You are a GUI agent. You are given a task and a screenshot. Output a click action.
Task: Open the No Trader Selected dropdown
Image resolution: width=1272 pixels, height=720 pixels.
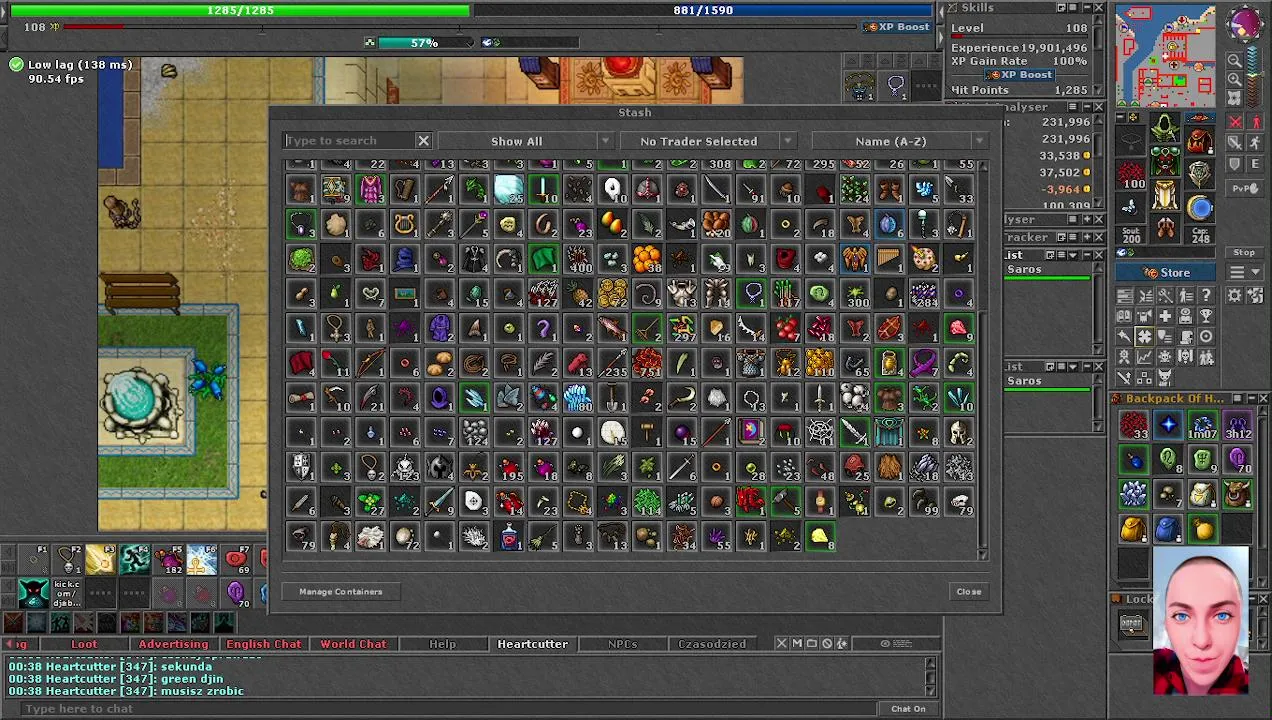[x=707, y=141]
